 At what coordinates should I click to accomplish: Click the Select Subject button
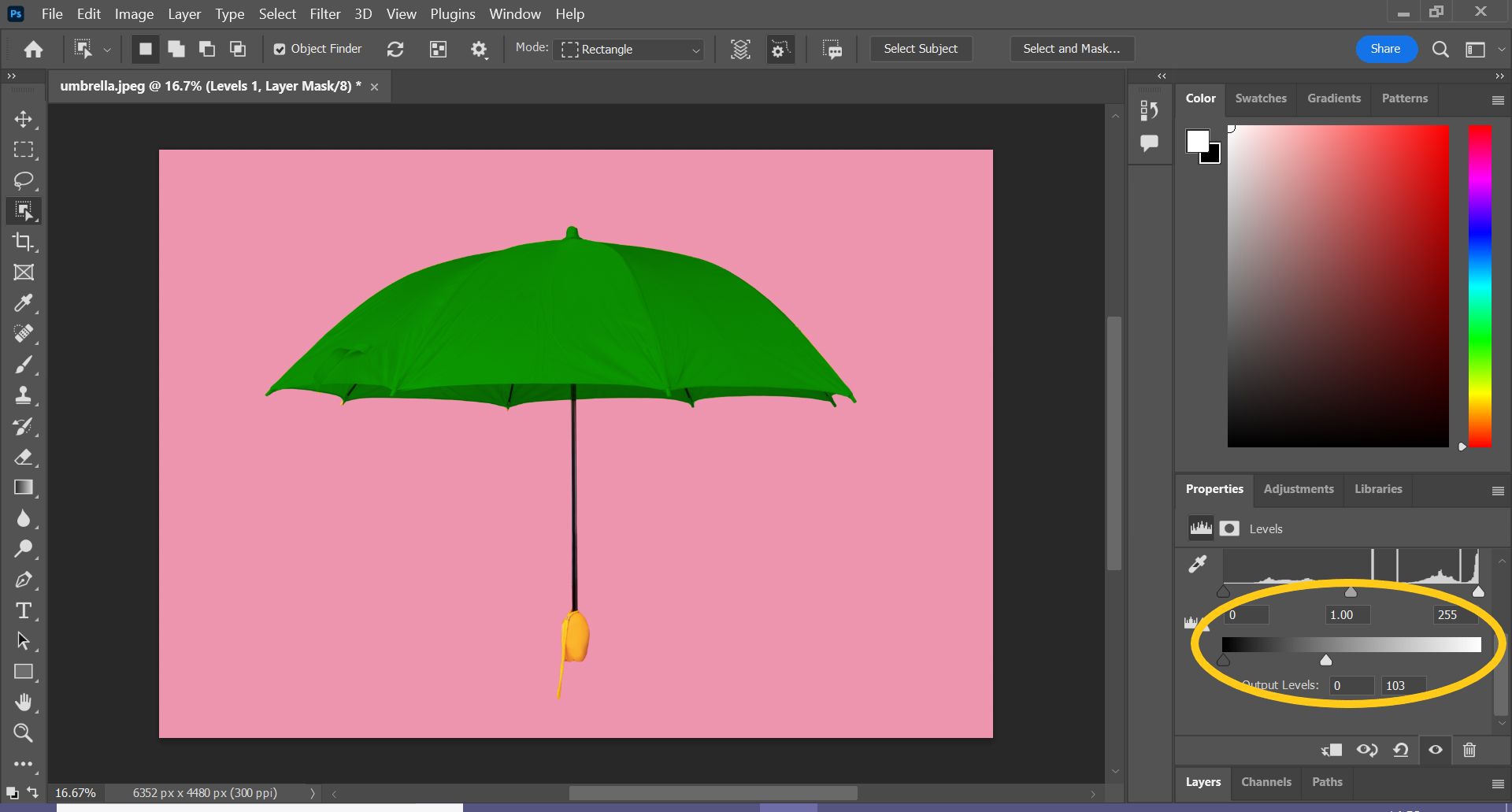[x=921, y=49]
